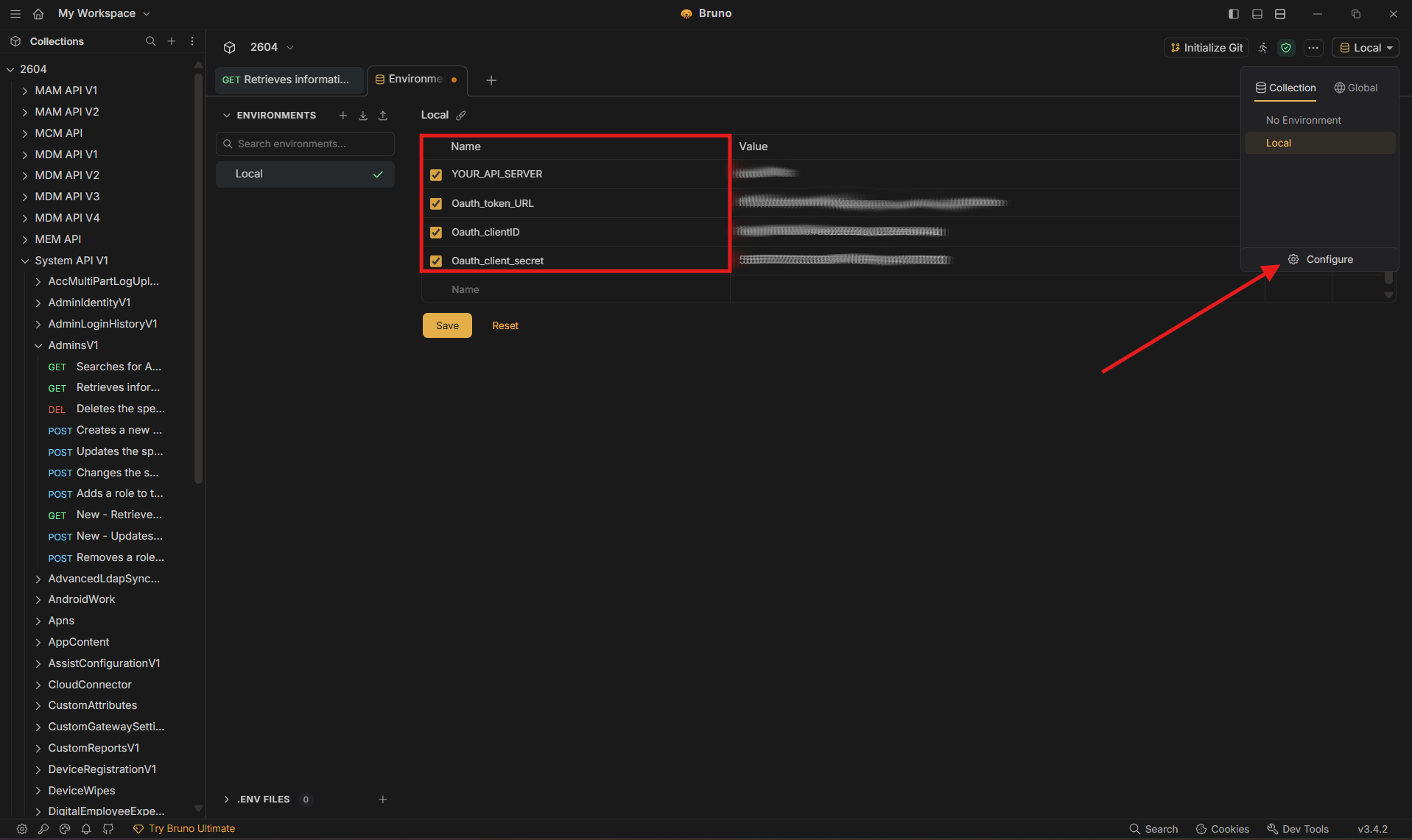Click Configure in environment popup
The image size is (1412, 840).
(x=1321, y=259)
